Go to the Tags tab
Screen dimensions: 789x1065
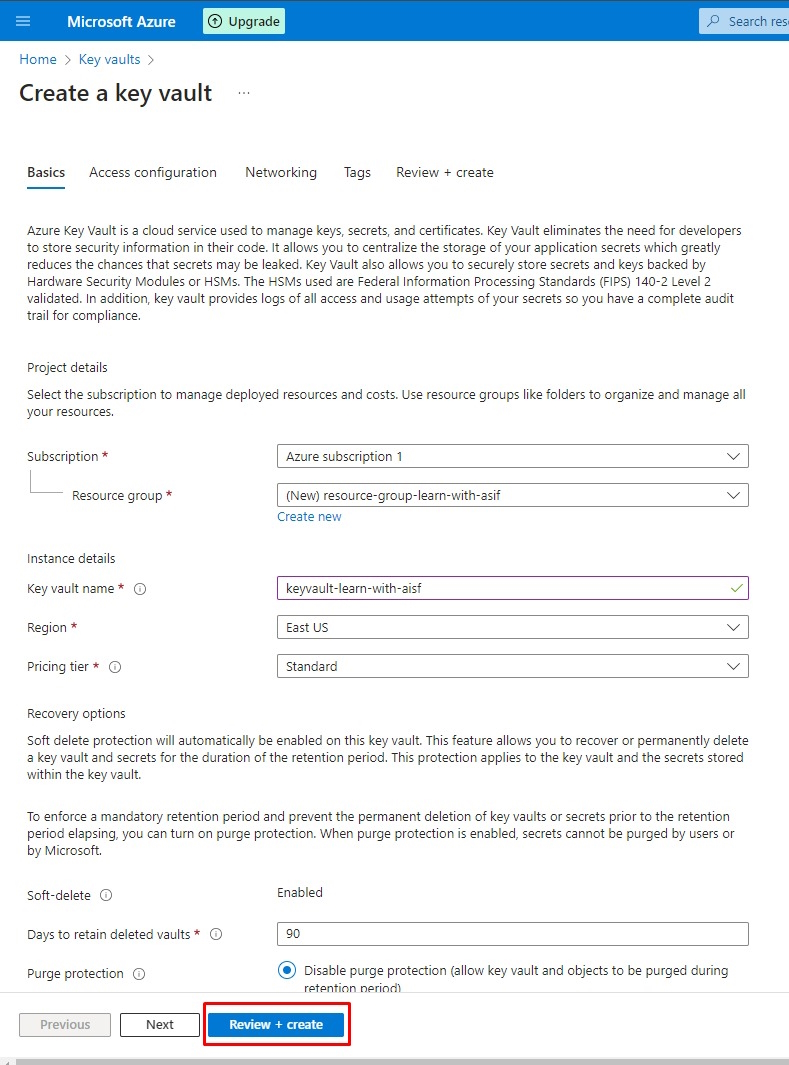[357, 172]
